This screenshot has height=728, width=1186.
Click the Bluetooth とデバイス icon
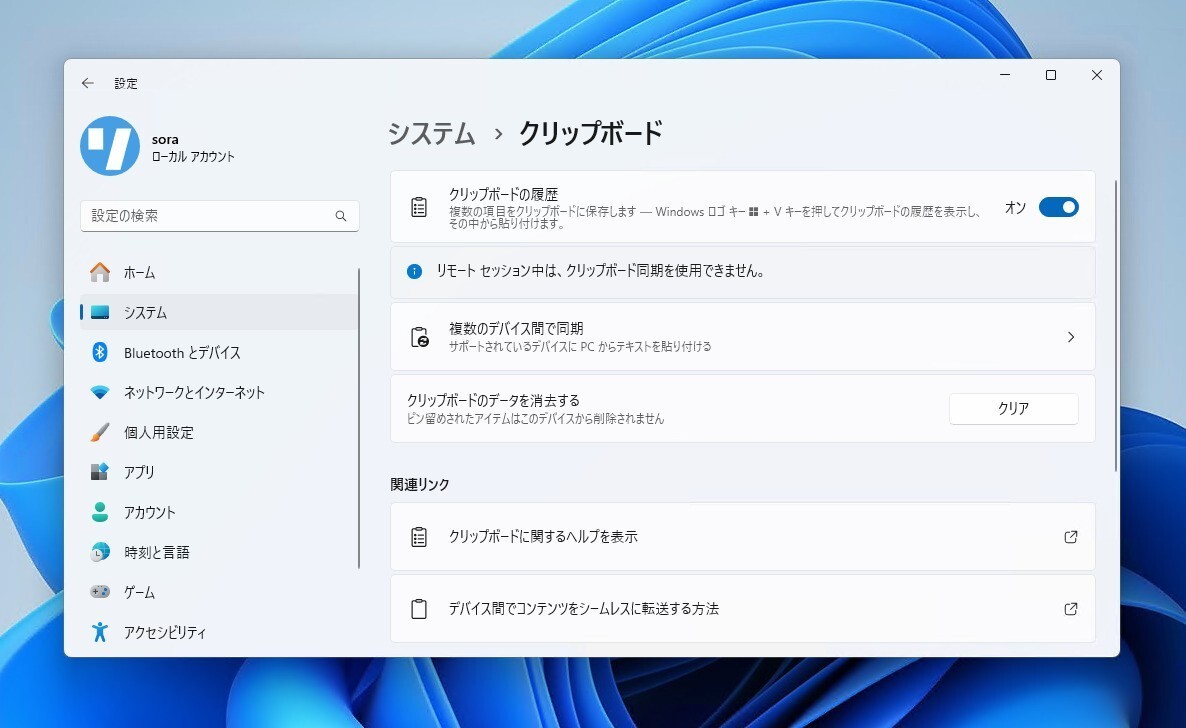(x=100, y=353)
